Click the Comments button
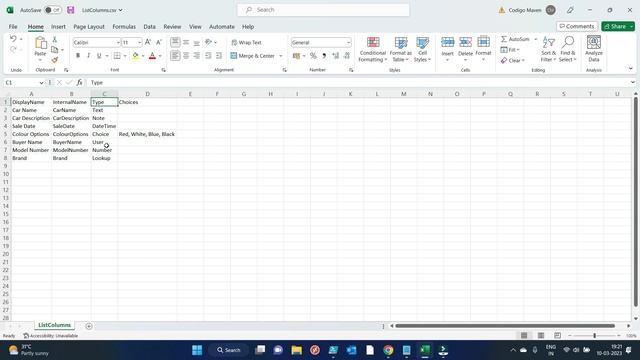Image resolution: width=640 pixels, height=360 pixels. click(577, 26)
